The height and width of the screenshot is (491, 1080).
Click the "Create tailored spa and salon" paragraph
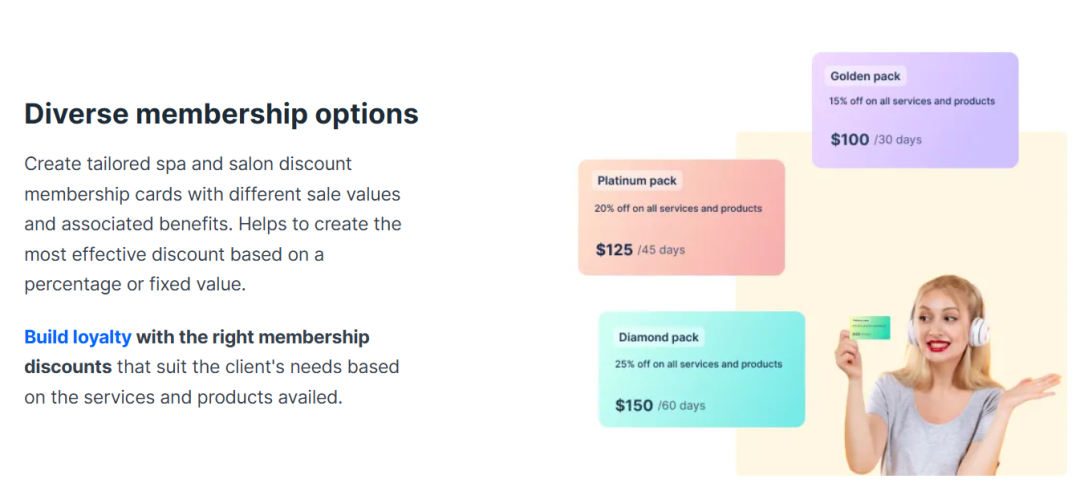pyautogui.click(x=213, y=223)
